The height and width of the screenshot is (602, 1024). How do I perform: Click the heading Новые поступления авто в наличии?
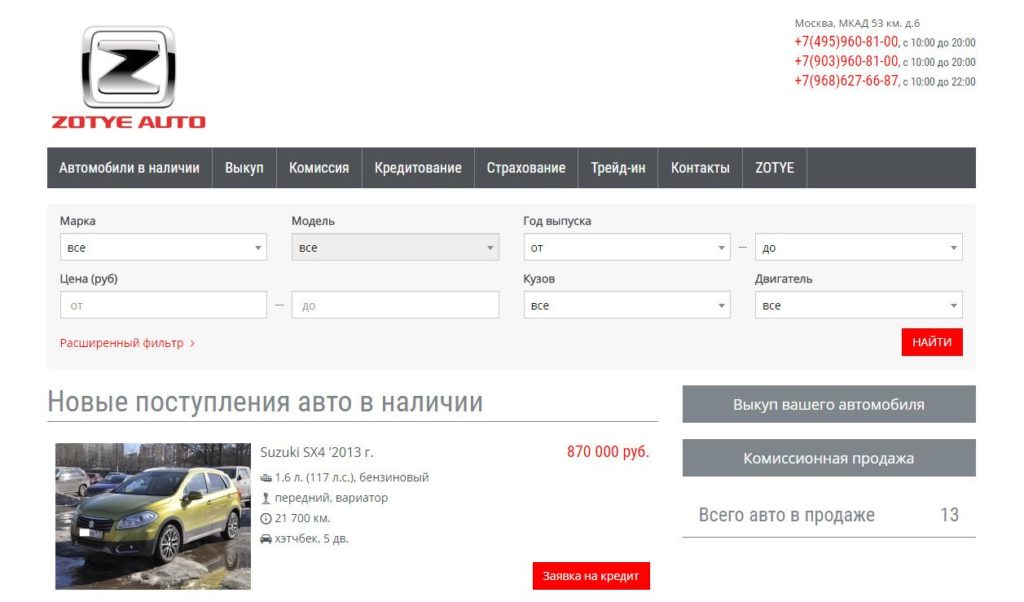click(265, 402)
